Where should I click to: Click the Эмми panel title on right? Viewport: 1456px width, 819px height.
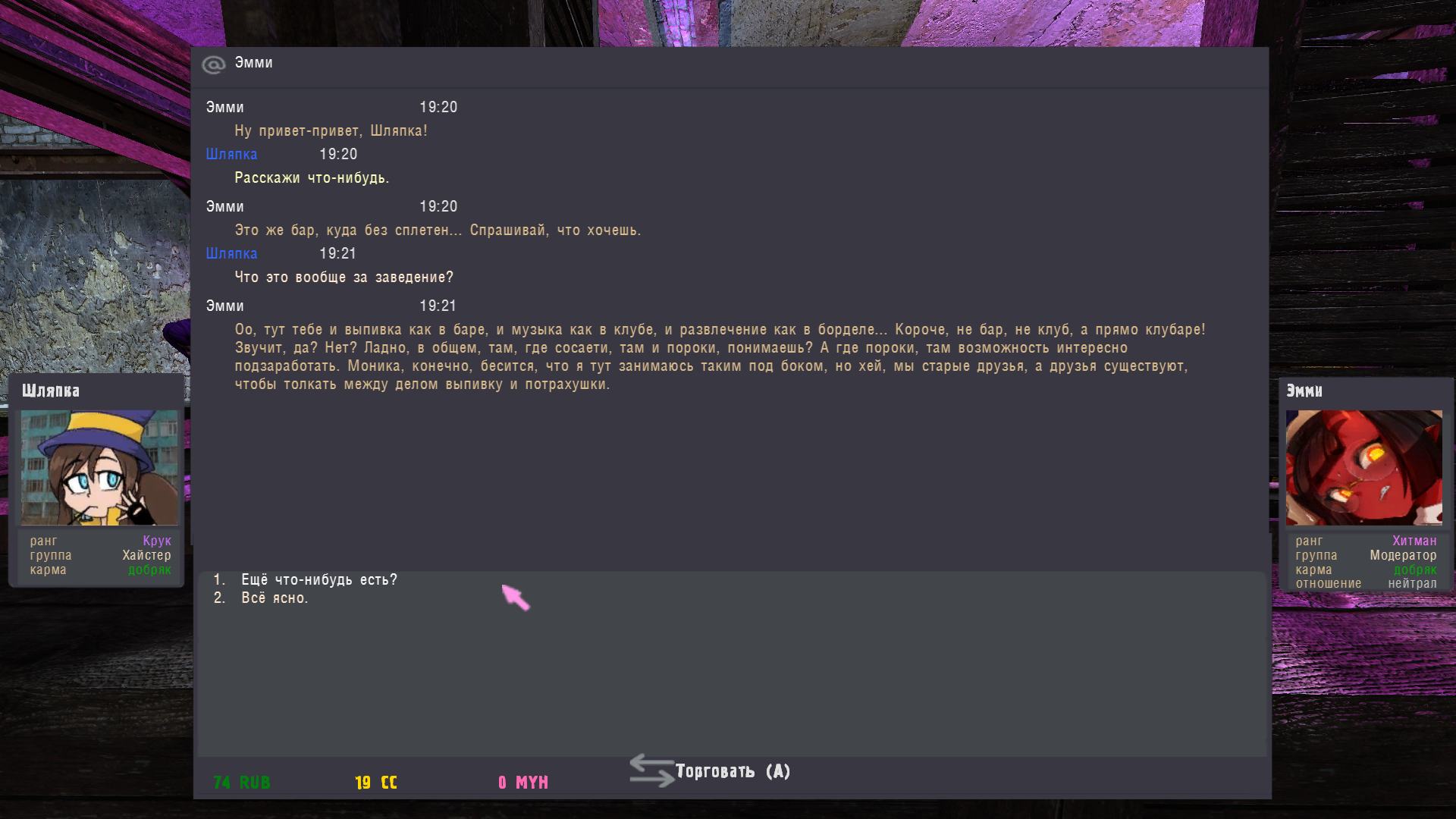click(1304, 391)
